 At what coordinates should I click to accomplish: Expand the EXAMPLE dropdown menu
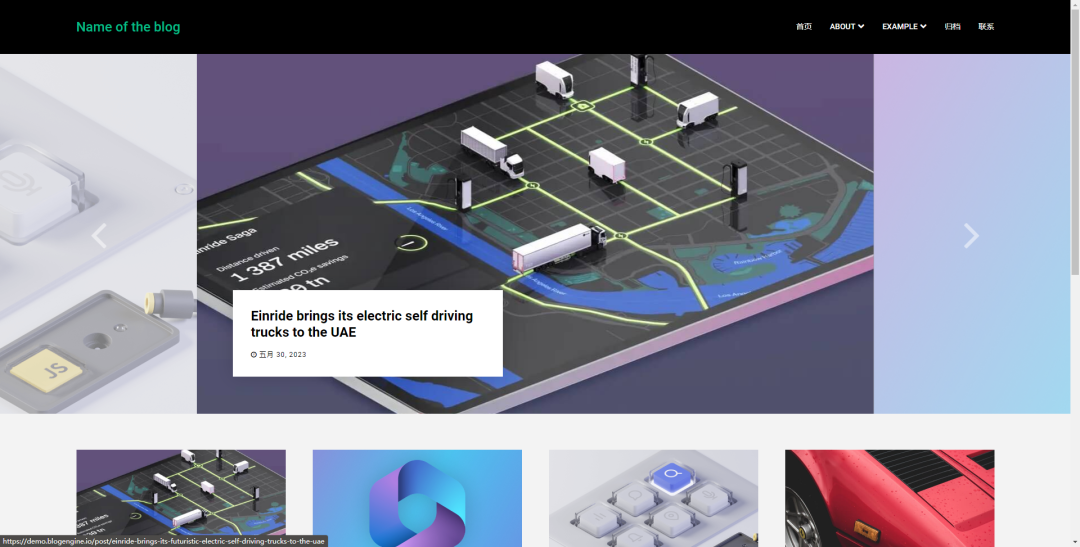coord(904,26)
